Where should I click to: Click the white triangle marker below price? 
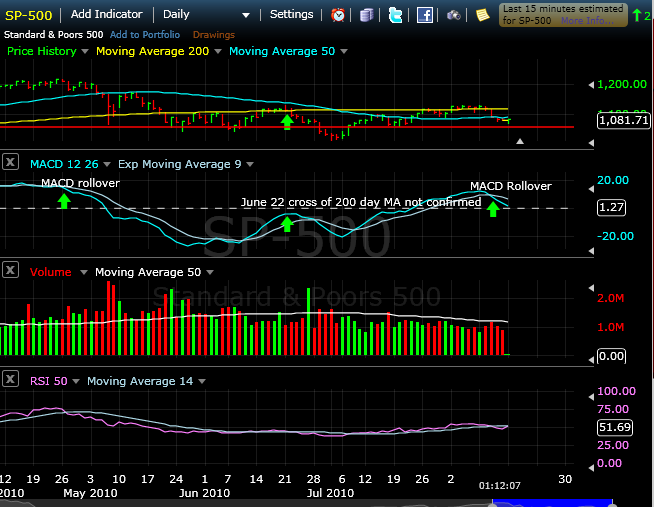pyautogui.click(x=518, y=142)
